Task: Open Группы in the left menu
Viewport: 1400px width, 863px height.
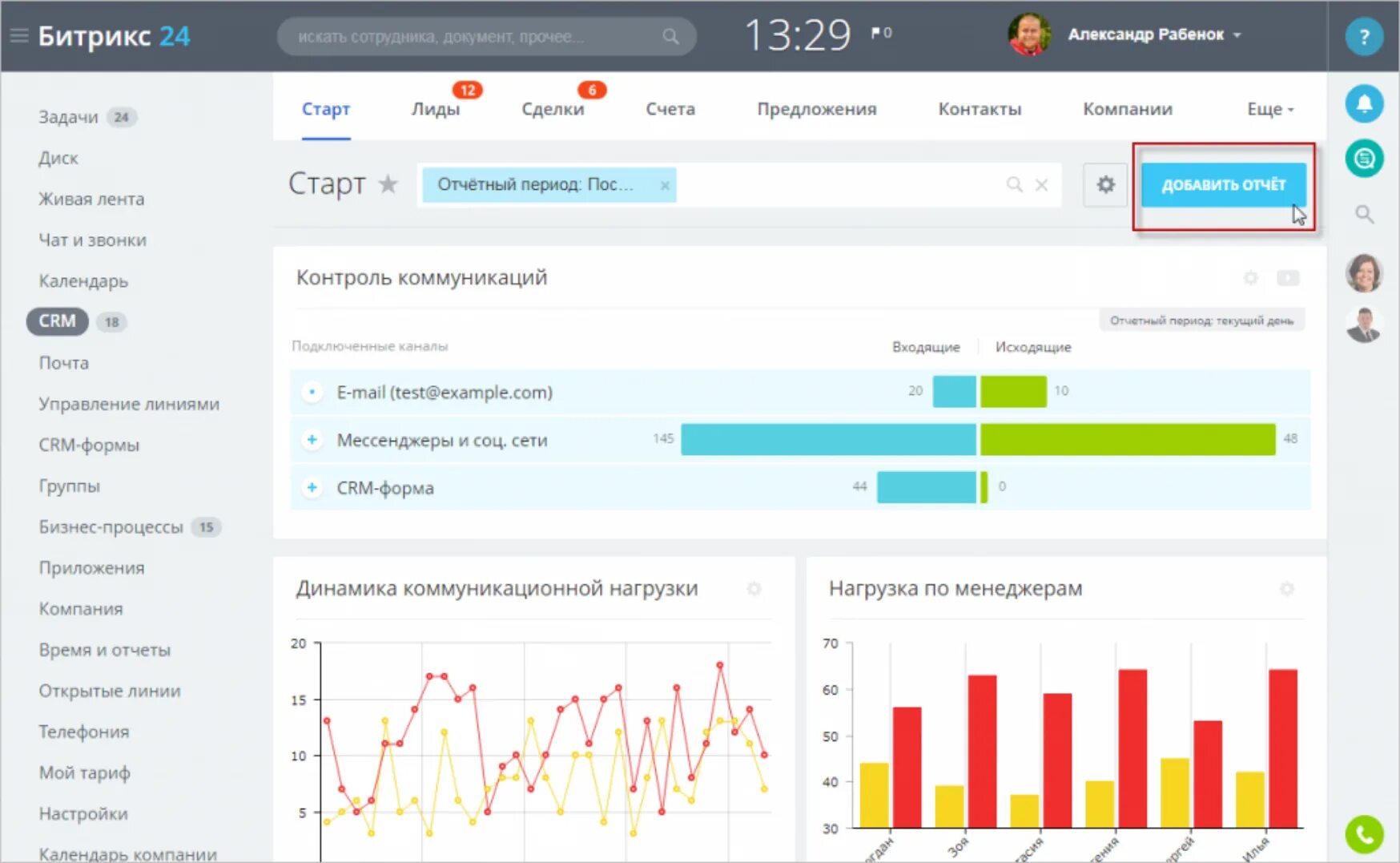Action: point(69,486)
